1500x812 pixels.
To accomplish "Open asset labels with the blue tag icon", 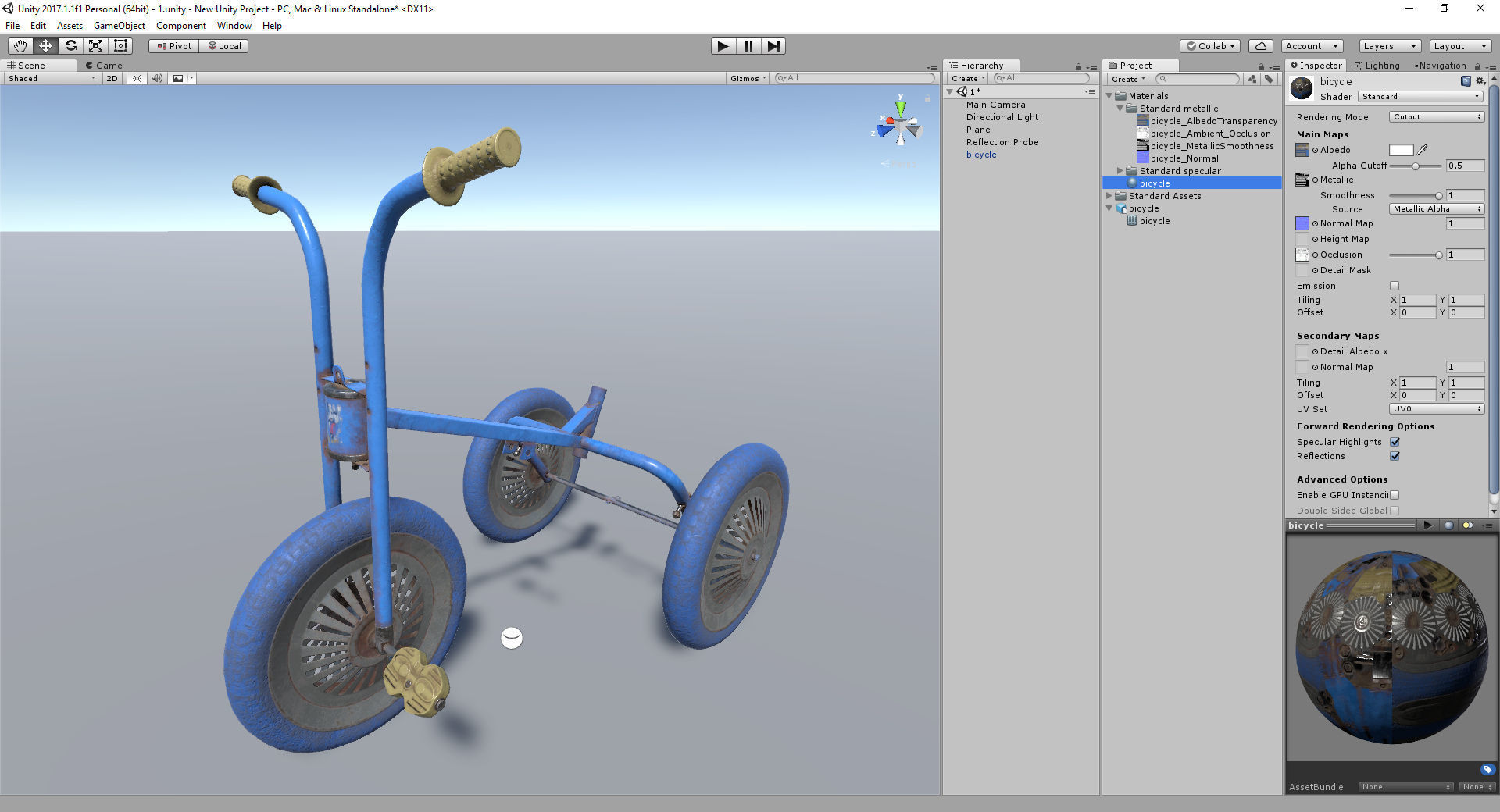I will [x=1487, y=769].
